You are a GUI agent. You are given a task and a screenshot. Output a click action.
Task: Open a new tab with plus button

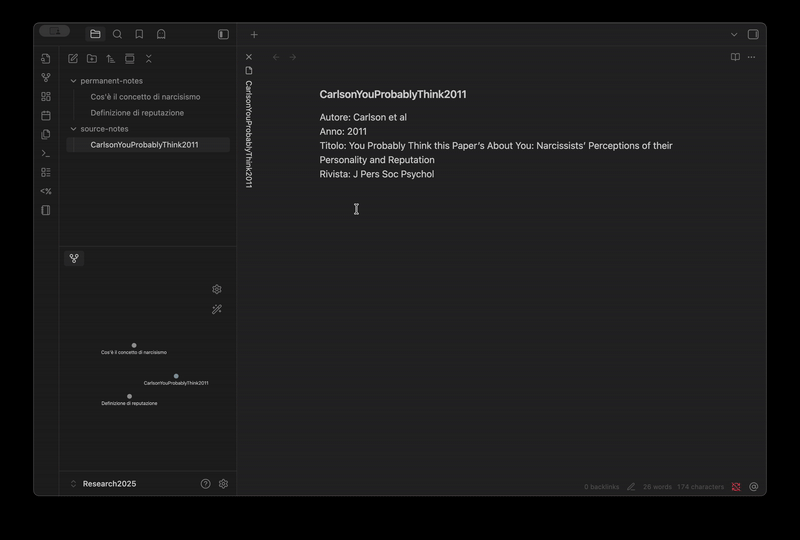pos(254,34)
